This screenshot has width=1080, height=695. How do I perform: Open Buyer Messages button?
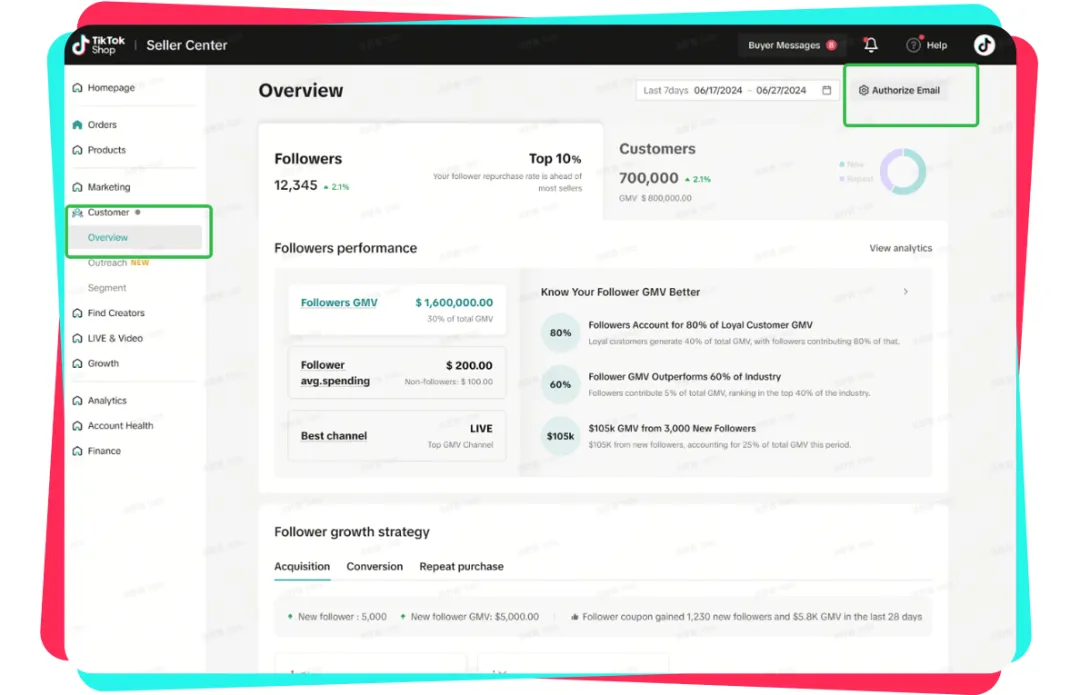pos(791,45)
